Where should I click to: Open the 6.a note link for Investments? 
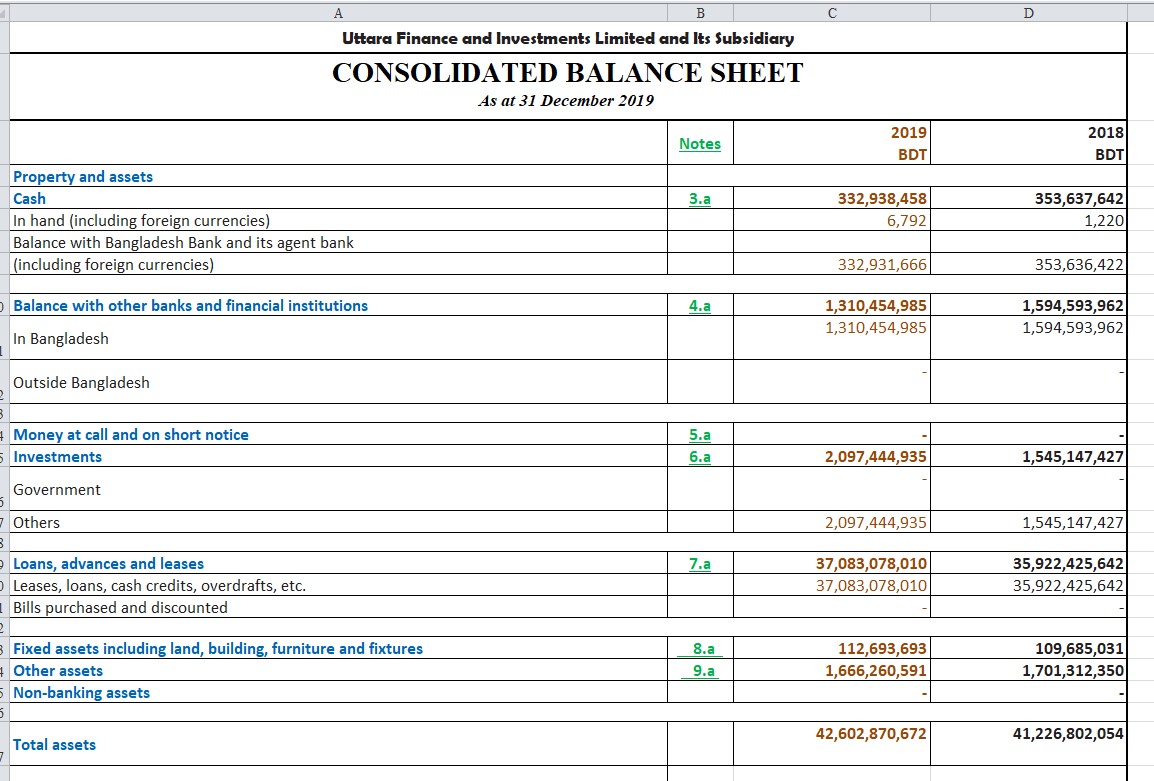[x=699, y=456]
